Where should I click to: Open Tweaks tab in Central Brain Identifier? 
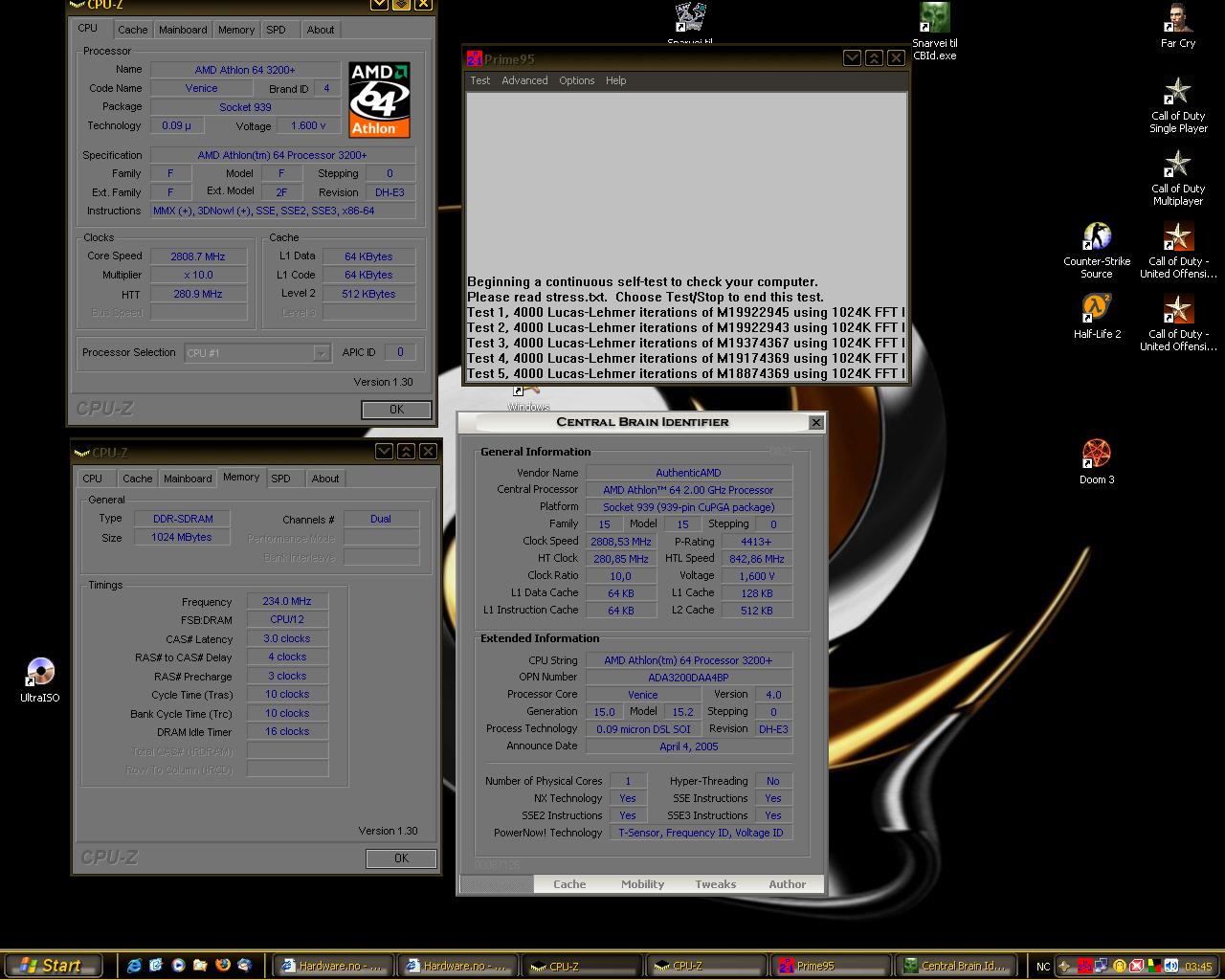tap(716, 884)
